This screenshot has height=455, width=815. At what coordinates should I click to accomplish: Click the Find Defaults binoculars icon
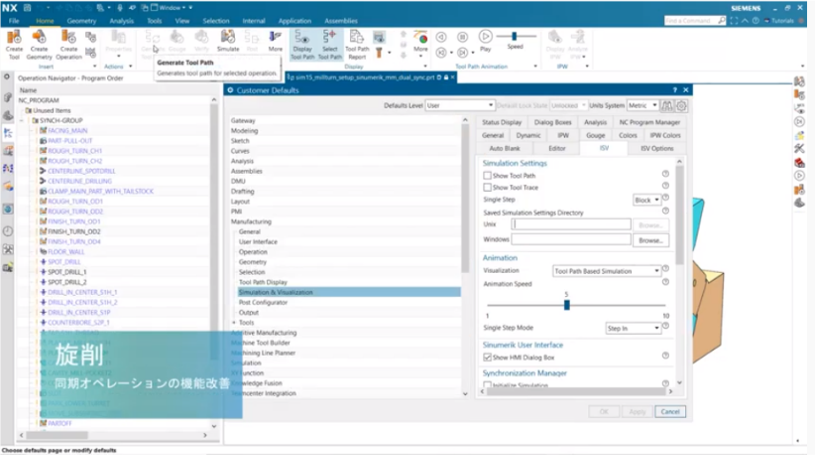667,106
